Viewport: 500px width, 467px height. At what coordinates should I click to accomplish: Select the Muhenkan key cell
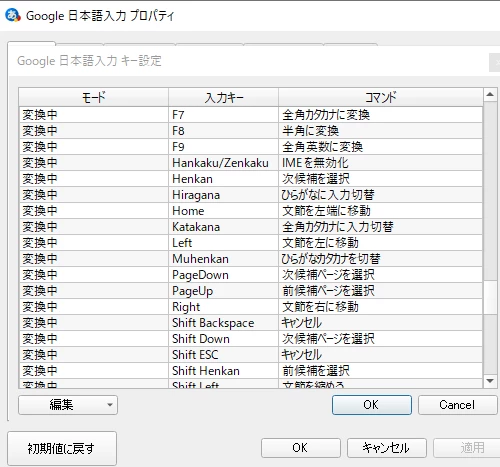click(224, 259)
